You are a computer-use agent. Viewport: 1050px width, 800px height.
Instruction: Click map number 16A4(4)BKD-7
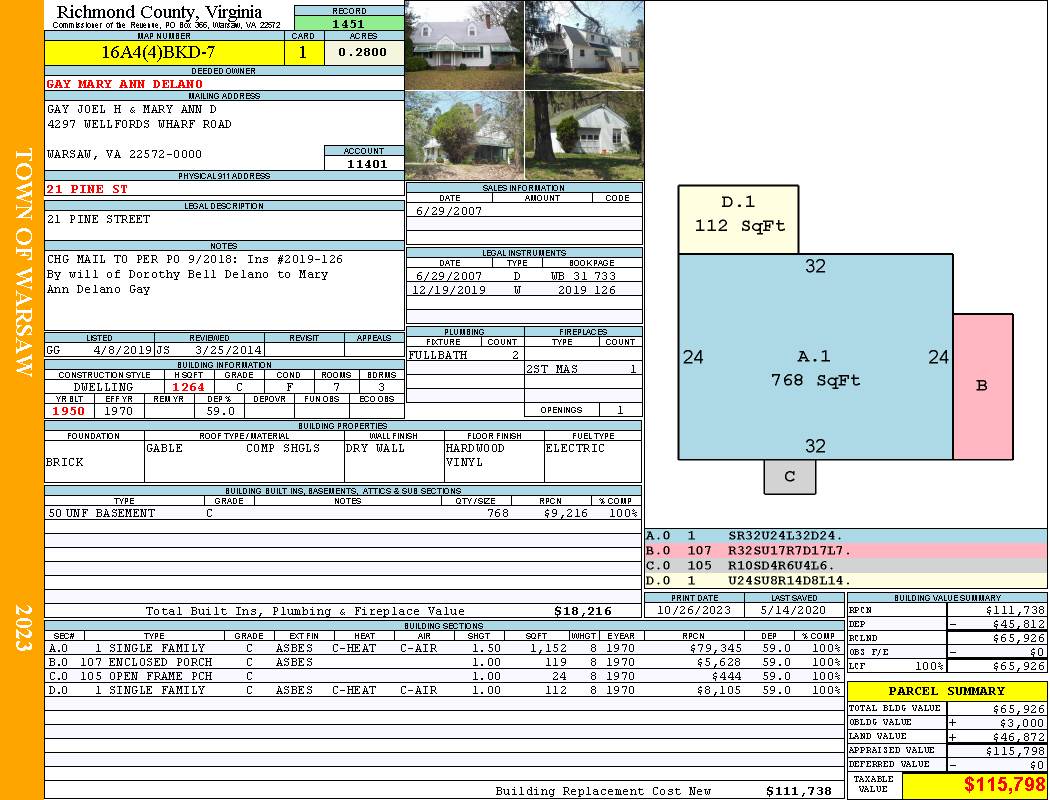point(158,52)
